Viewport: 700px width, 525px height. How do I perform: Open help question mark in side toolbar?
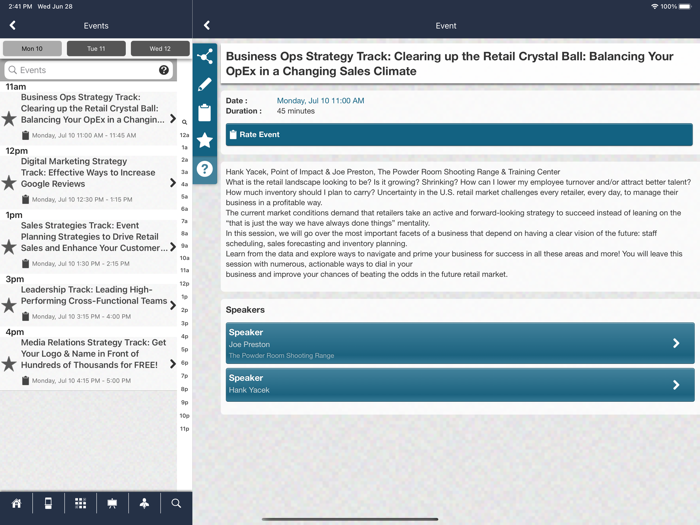(205, 169)
